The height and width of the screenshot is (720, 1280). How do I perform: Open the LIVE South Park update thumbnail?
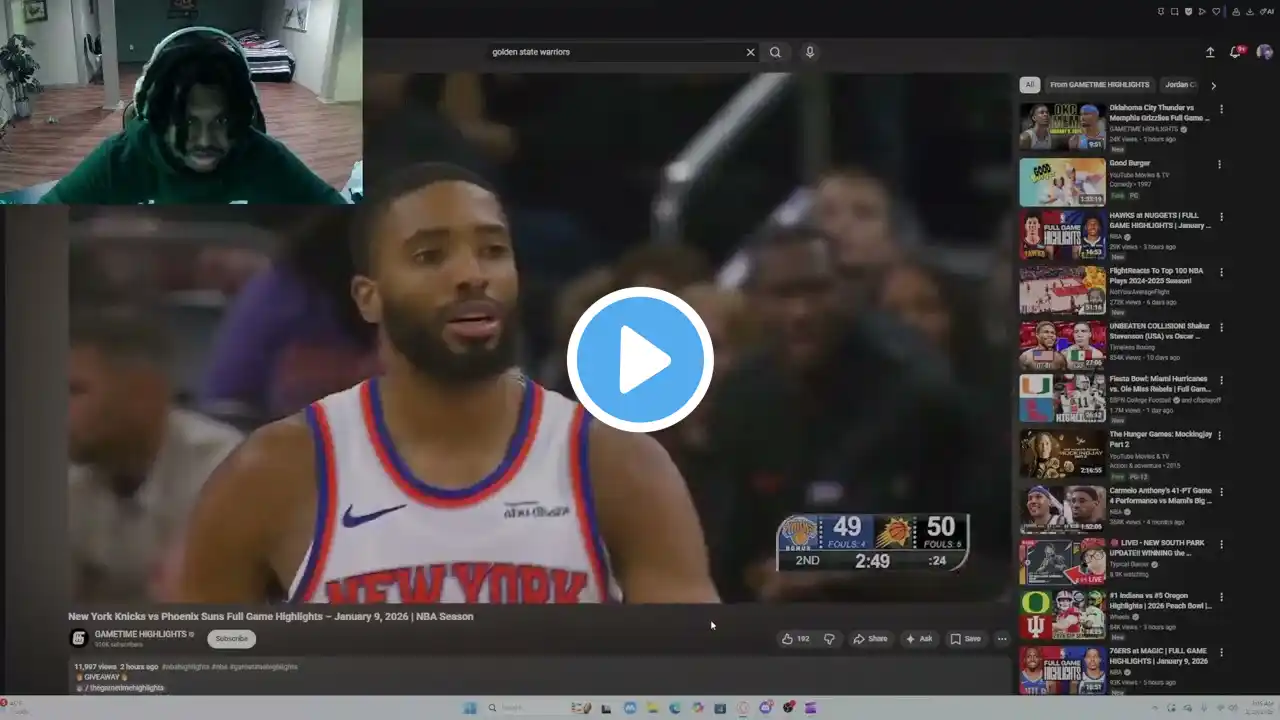tap(1062, 562)
